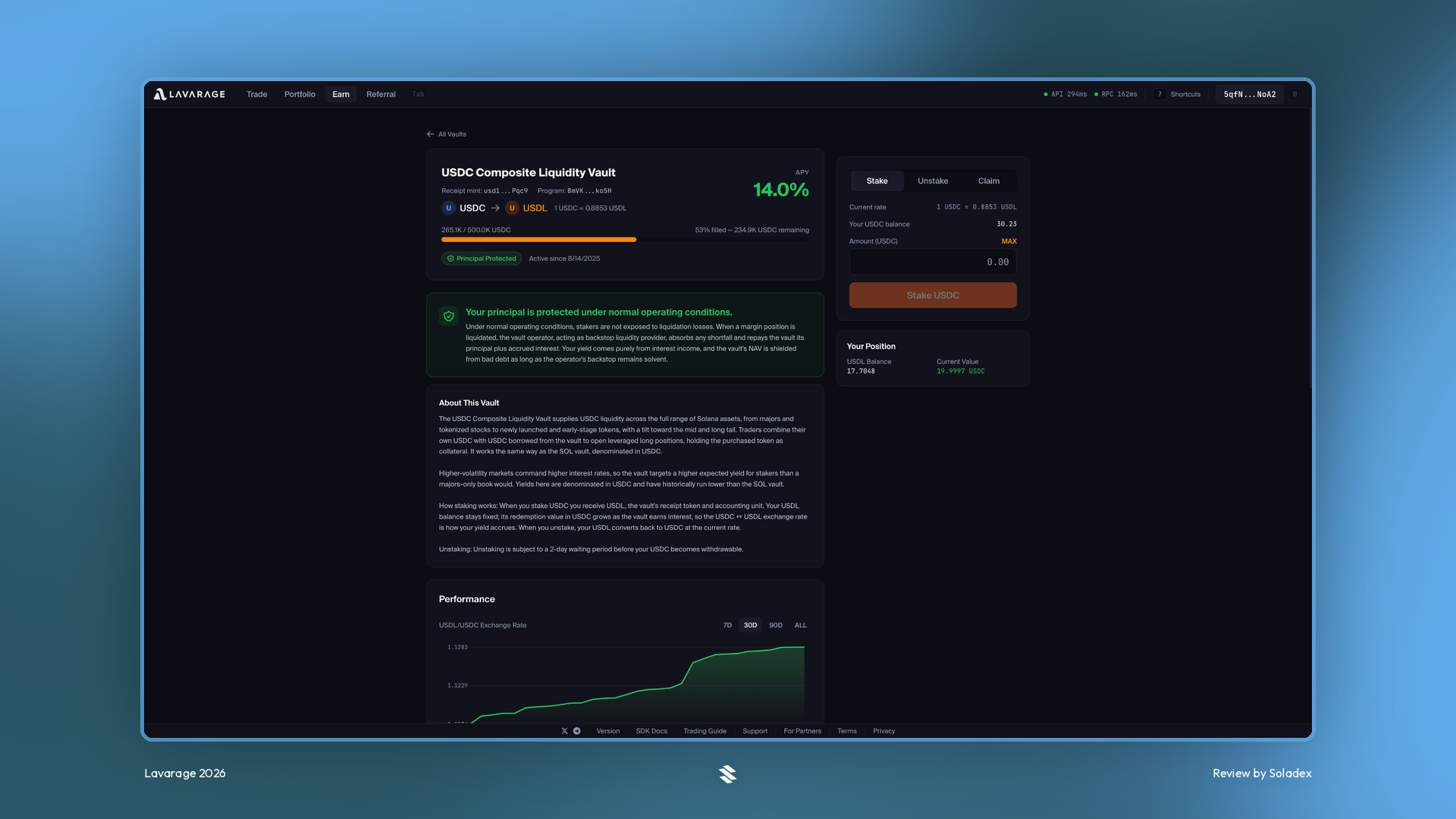1456x819 pixels.
Task: Click the back arrow beside All Vaults
Action: [430, 134]
